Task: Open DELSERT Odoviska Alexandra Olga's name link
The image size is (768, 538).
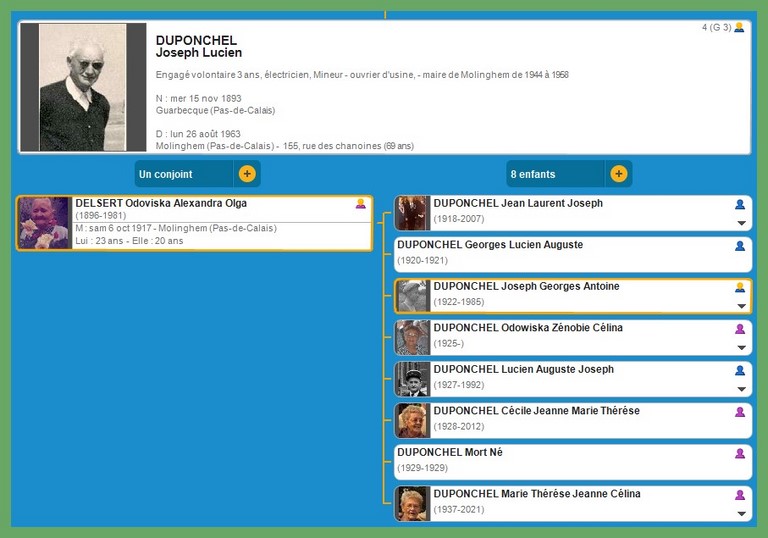Action: [x=160, y=203]
